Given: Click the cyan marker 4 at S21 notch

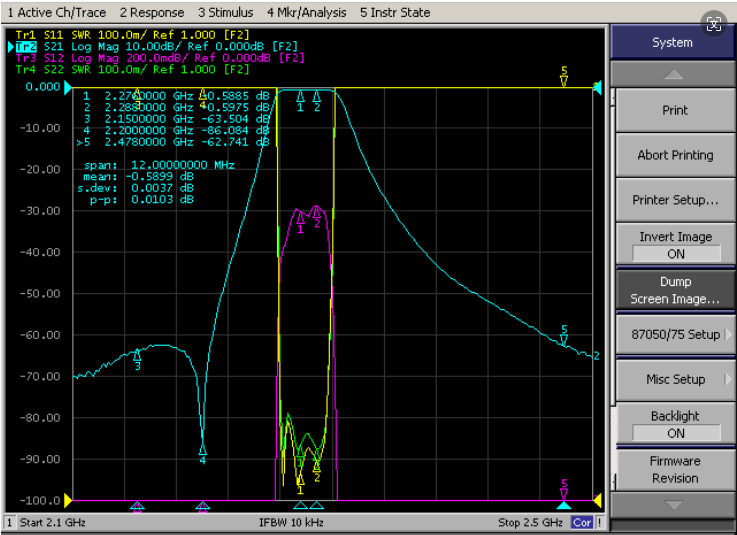Looking at the screenshot, I should coord(203,453).
